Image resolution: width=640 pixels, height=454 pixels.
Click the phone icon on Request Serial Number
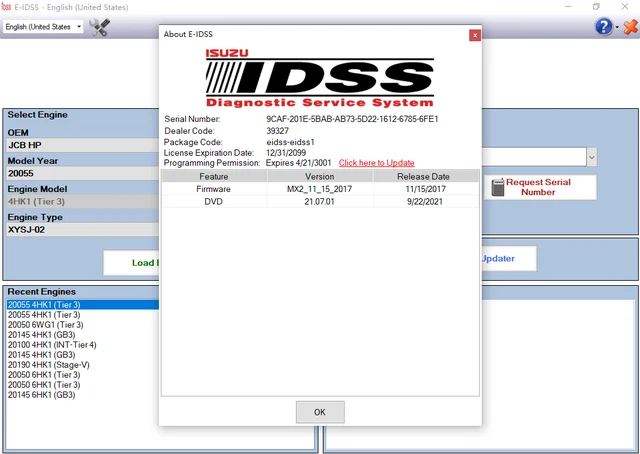(x=498, y=187)
